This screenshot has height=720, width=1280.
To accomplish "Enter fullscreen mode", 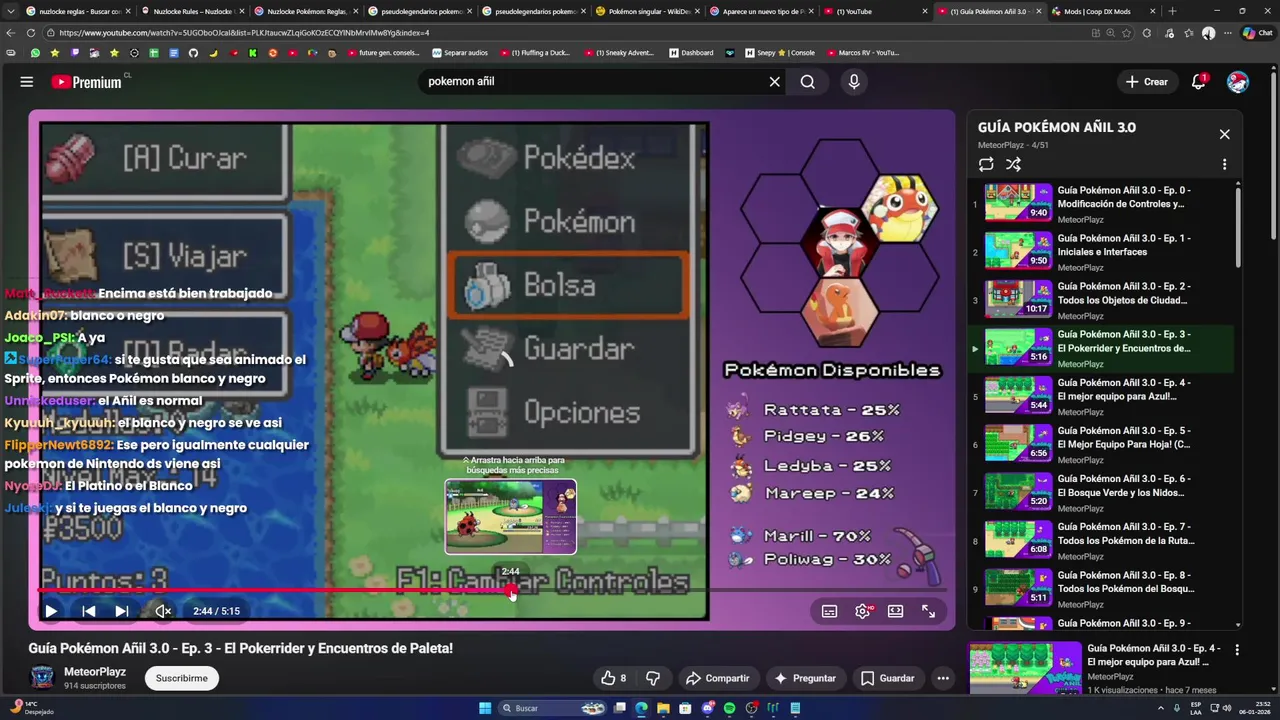I will [928, 611].
